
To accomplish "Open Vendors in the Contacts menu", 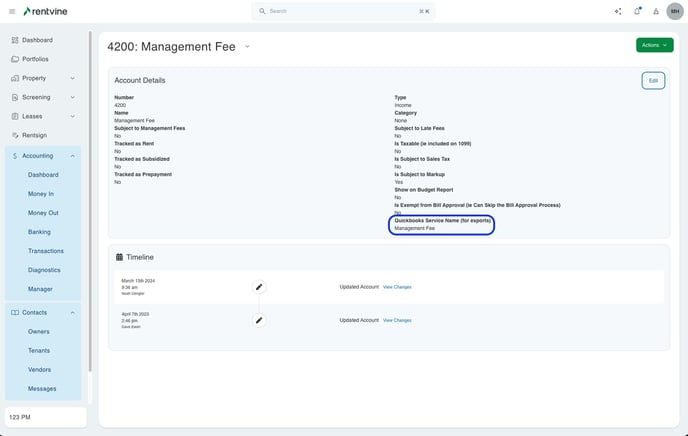I will (39, 369).
